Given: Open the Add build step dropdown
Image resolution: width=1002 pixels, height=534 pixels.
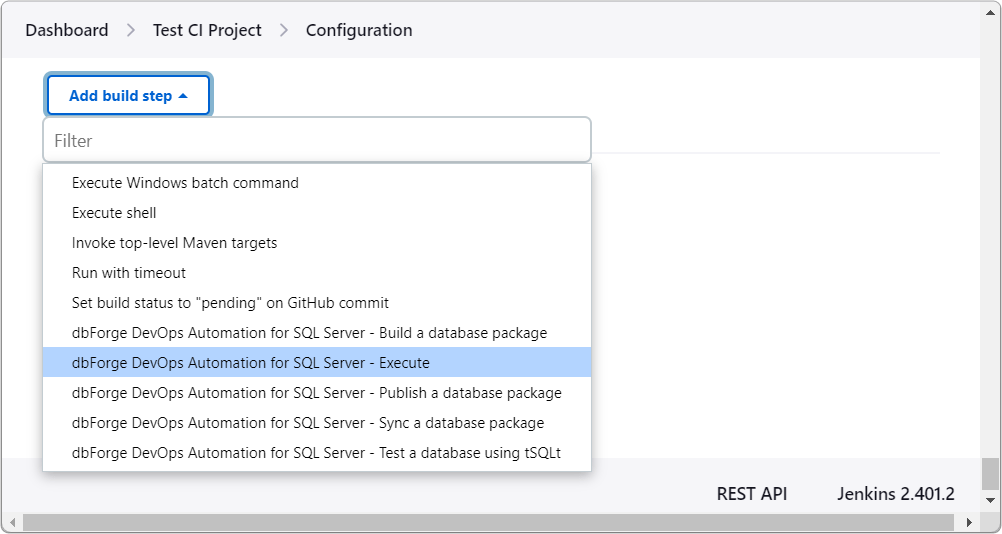Looking at the screenshot, I should coord(128,96).
